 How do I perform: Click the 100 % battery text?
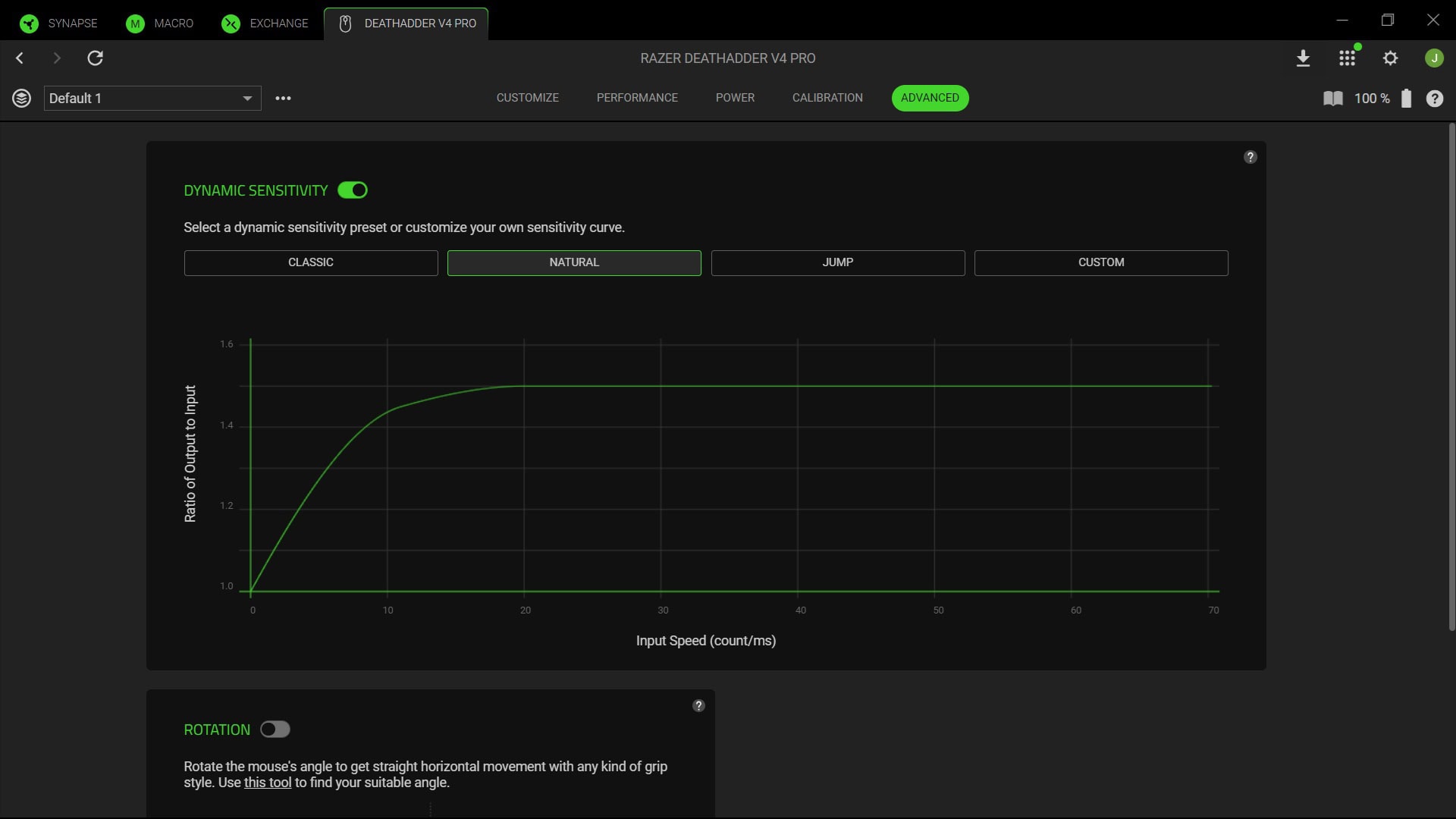[x=1372, y=99]
